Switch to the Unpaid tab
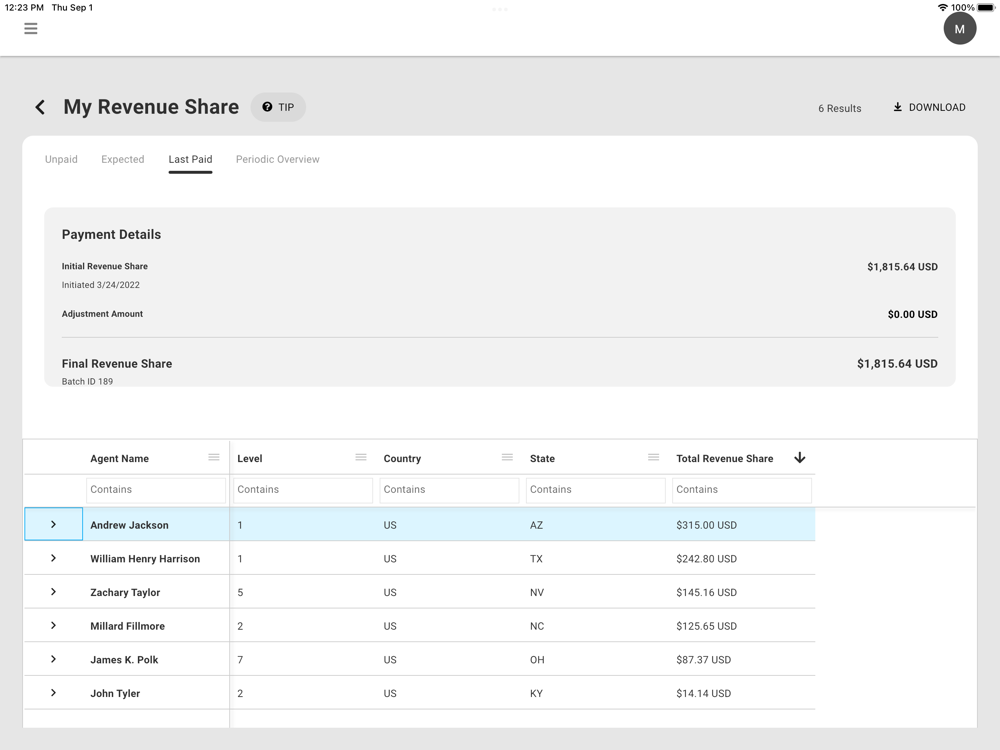The width and height of the screenshot is (1000, 750). pos(61,159)
